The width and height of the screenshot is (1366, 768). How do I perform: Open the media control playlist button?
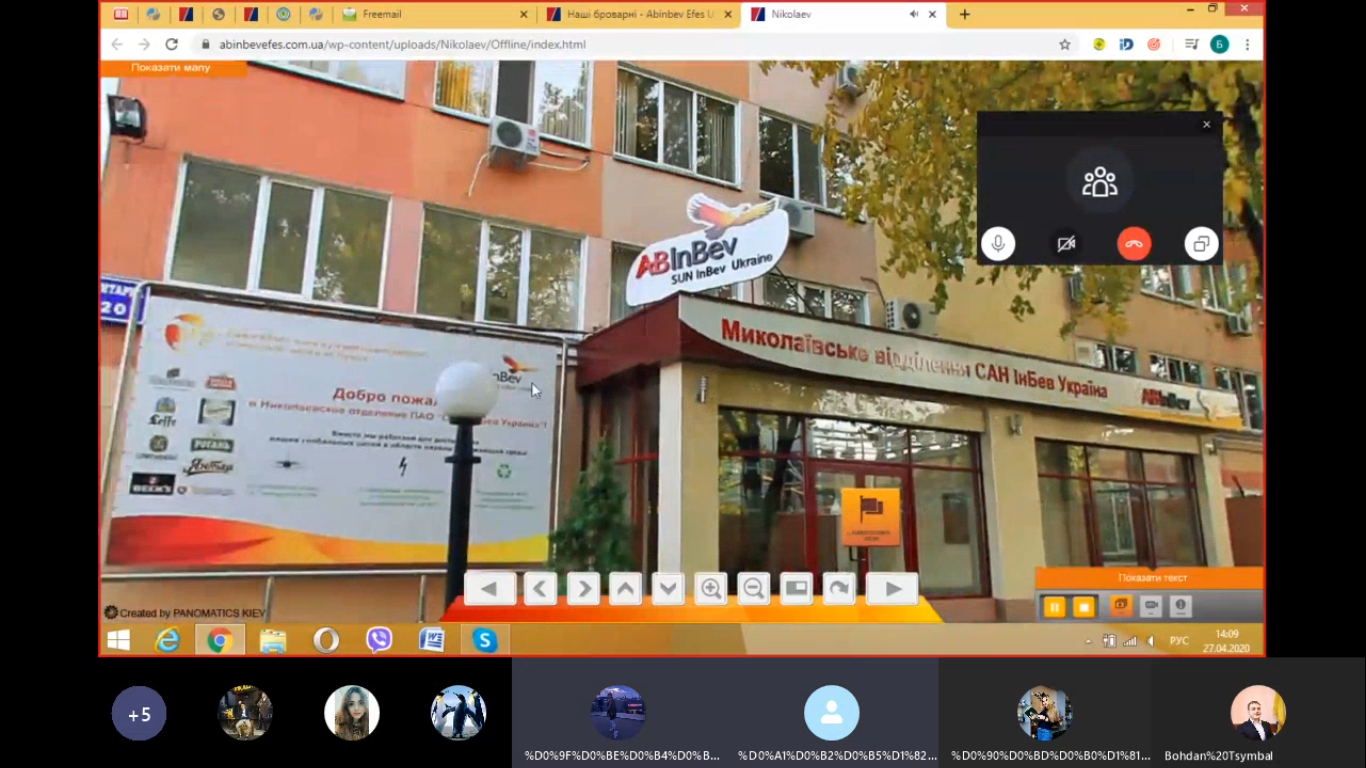[x=1190, y=44]
